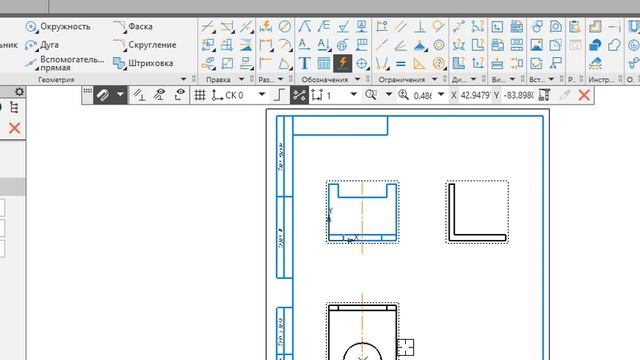Select the center mark crosshair icon

[x=362, y=63]
